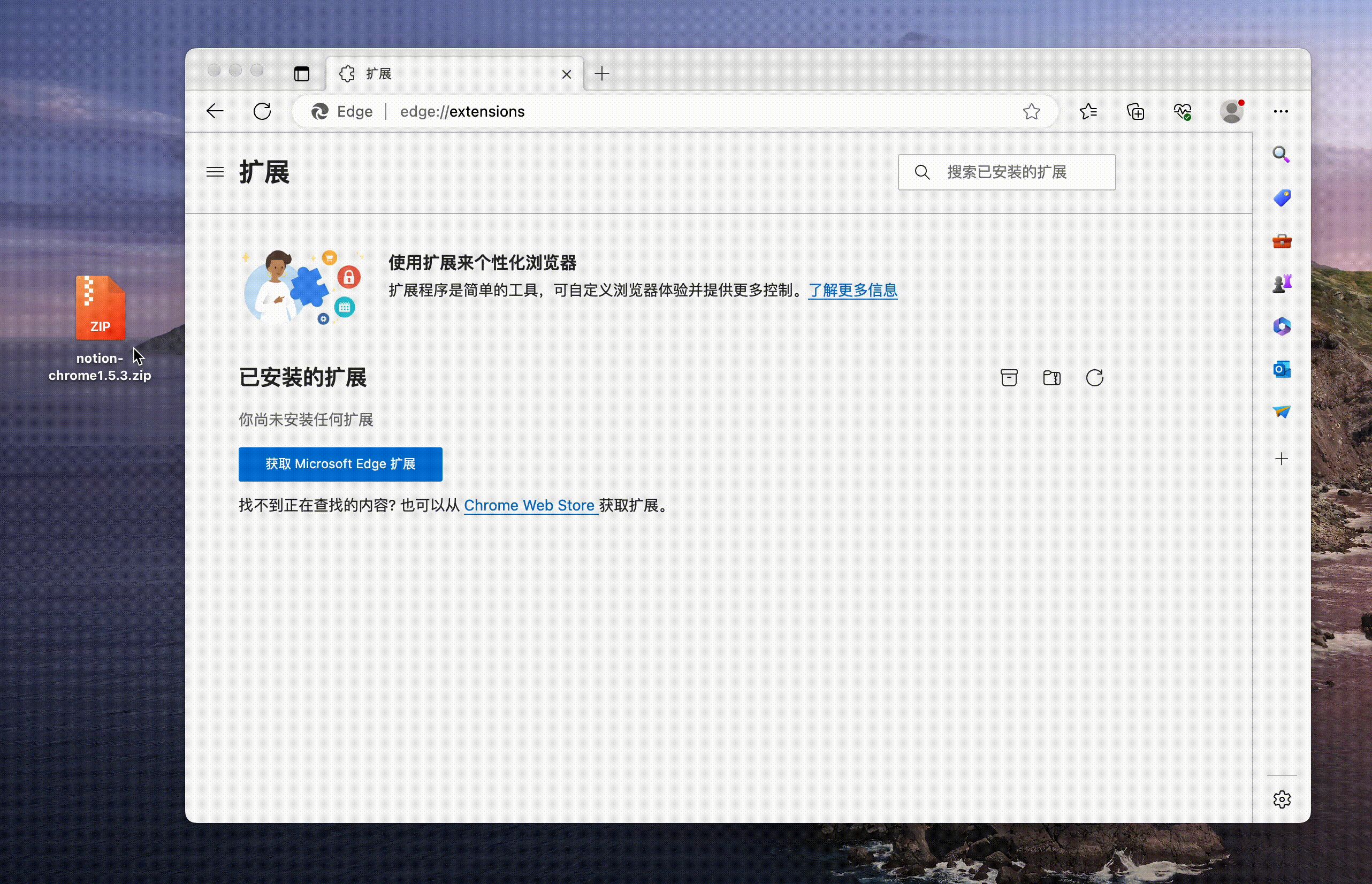1372x884 pixels.
Task: Click the pack extension icon
Action: (x=1051, y=378)
